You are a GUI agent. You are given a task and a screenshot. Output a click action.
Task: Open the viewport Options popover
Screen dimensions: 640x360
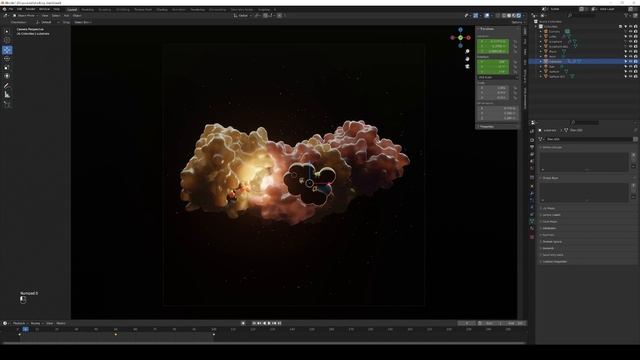click(518, 22)
